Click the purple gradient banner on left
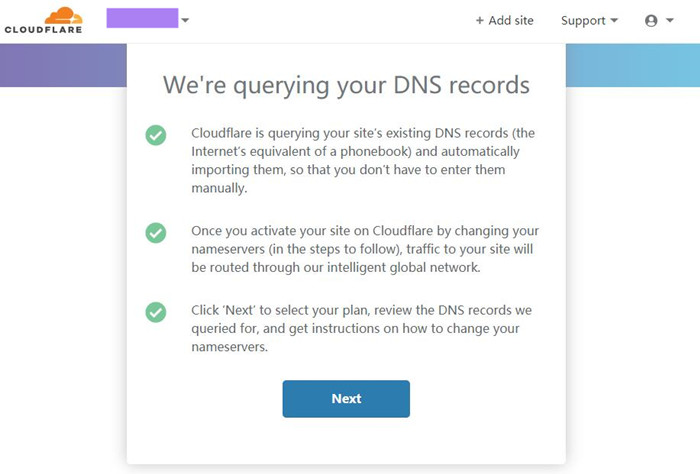The height and width of the screenshot is (474, 700). pyautogui.click(x=63, y=65)
